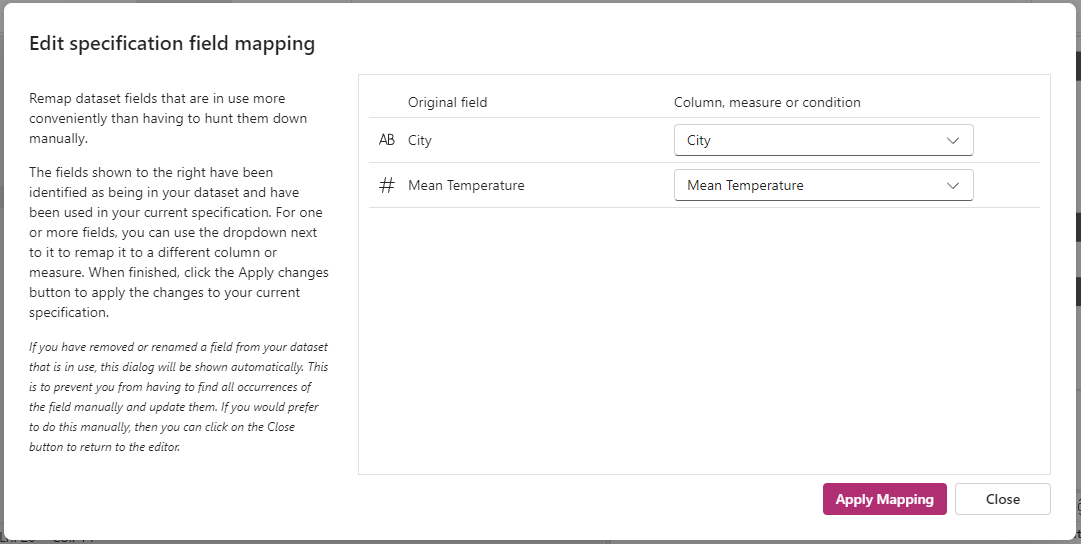This screenshot has height=544, width=1081.
Task: Click the 'Column, measure or condition' header
Action: click(767, 102)
